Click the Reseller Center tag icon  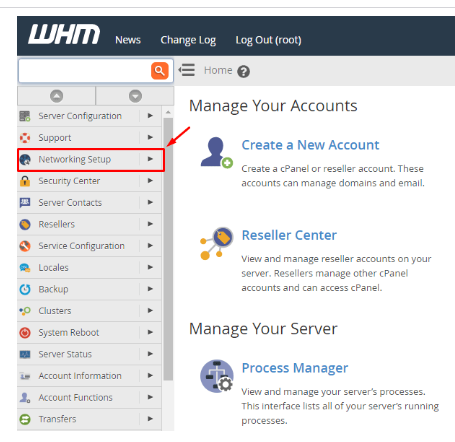point(216,244)
